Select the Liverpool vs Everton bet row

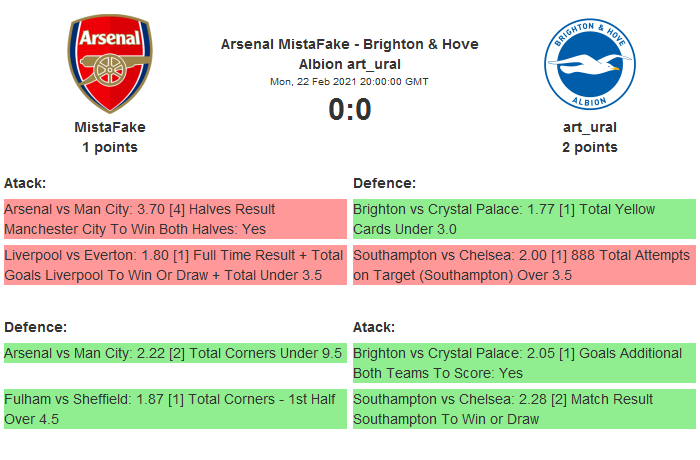174,266
